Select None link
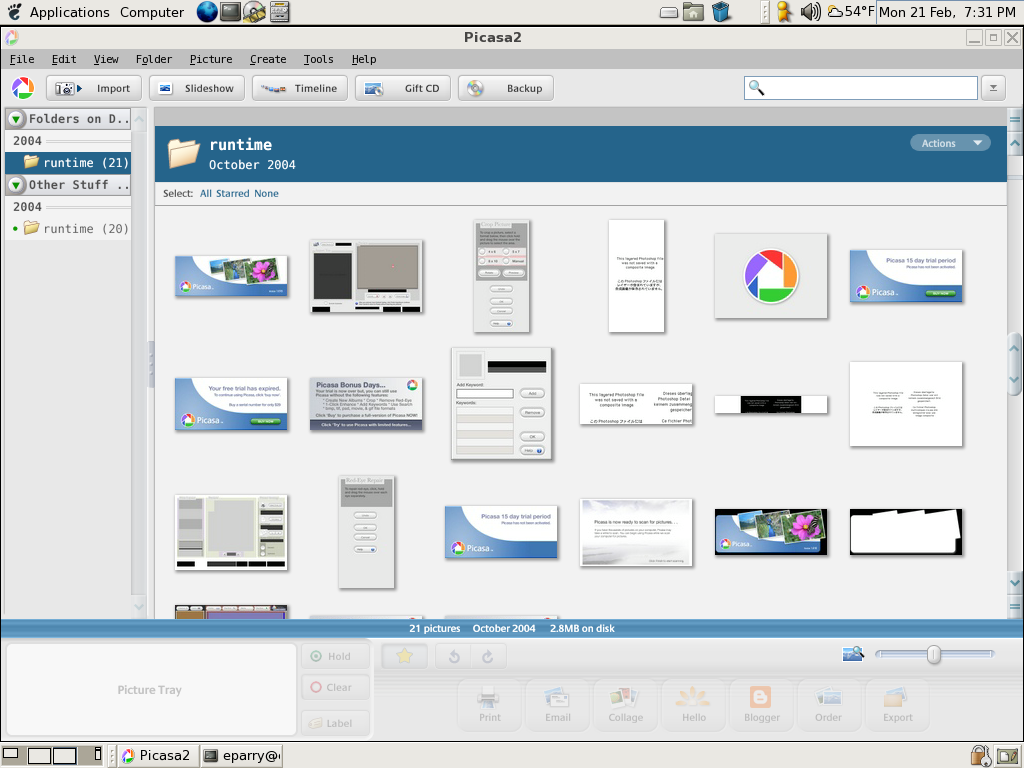This screenshot has height=768, width=1024. (x=266, y=193)
